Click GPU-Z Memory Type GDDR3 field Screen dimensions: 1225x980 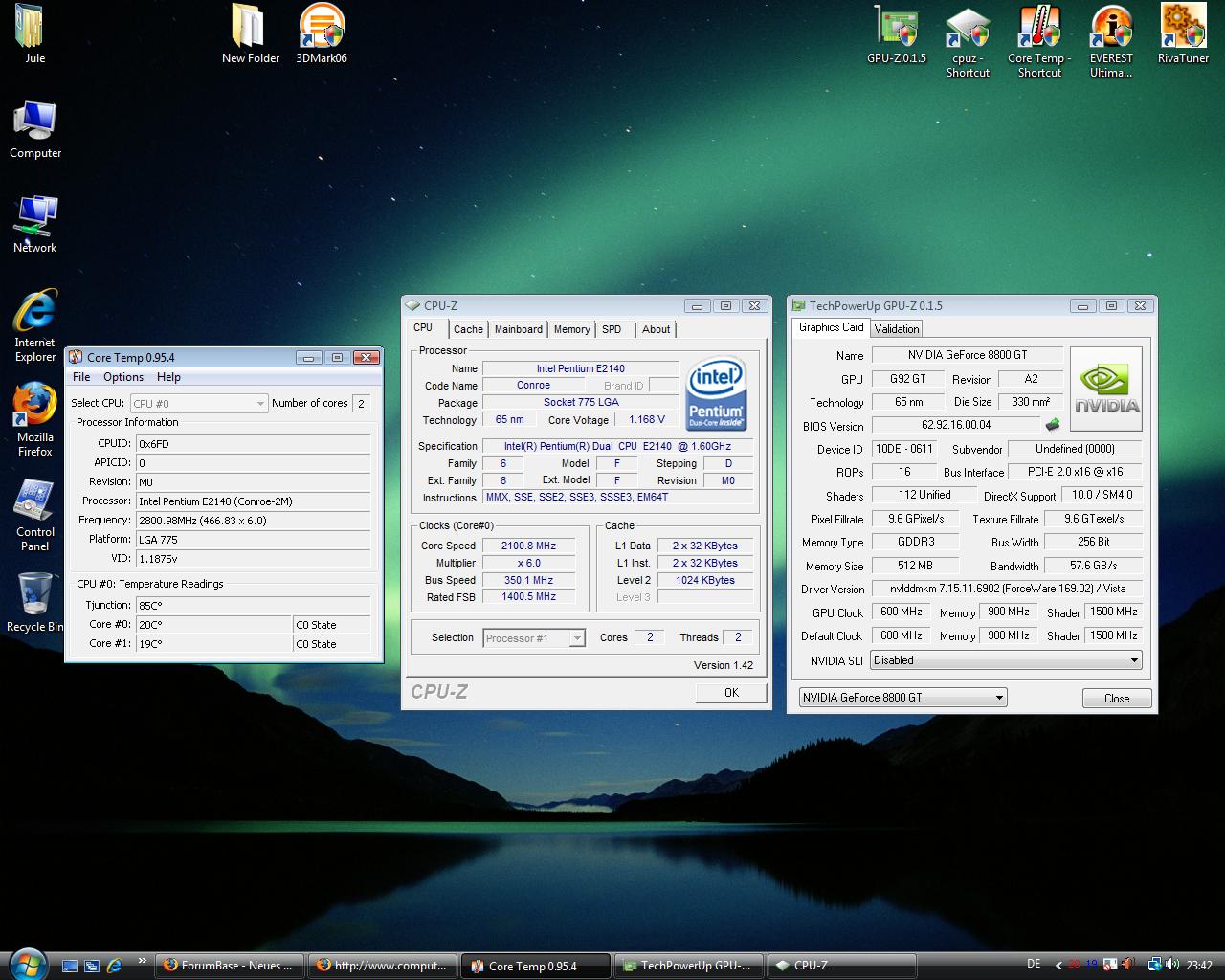tap(915, 543)
